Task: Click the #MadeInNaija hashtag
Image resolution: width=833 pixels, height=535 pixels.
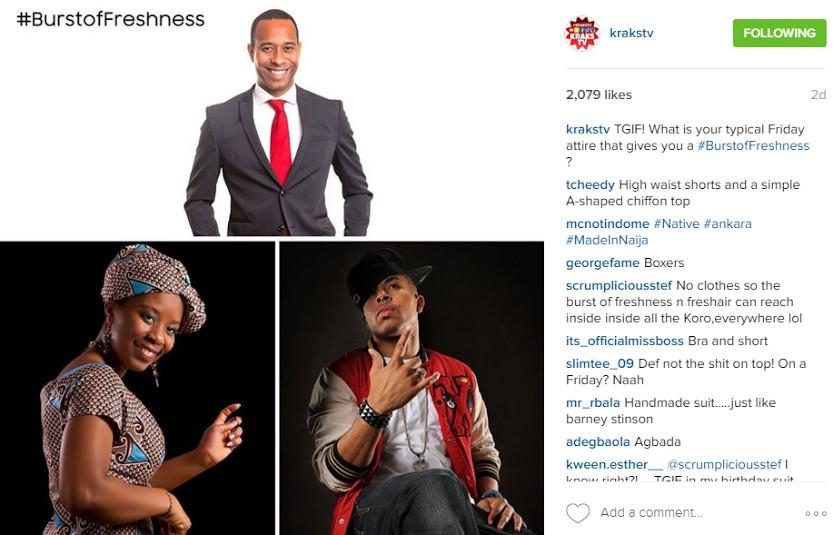Action: [607, 240]
